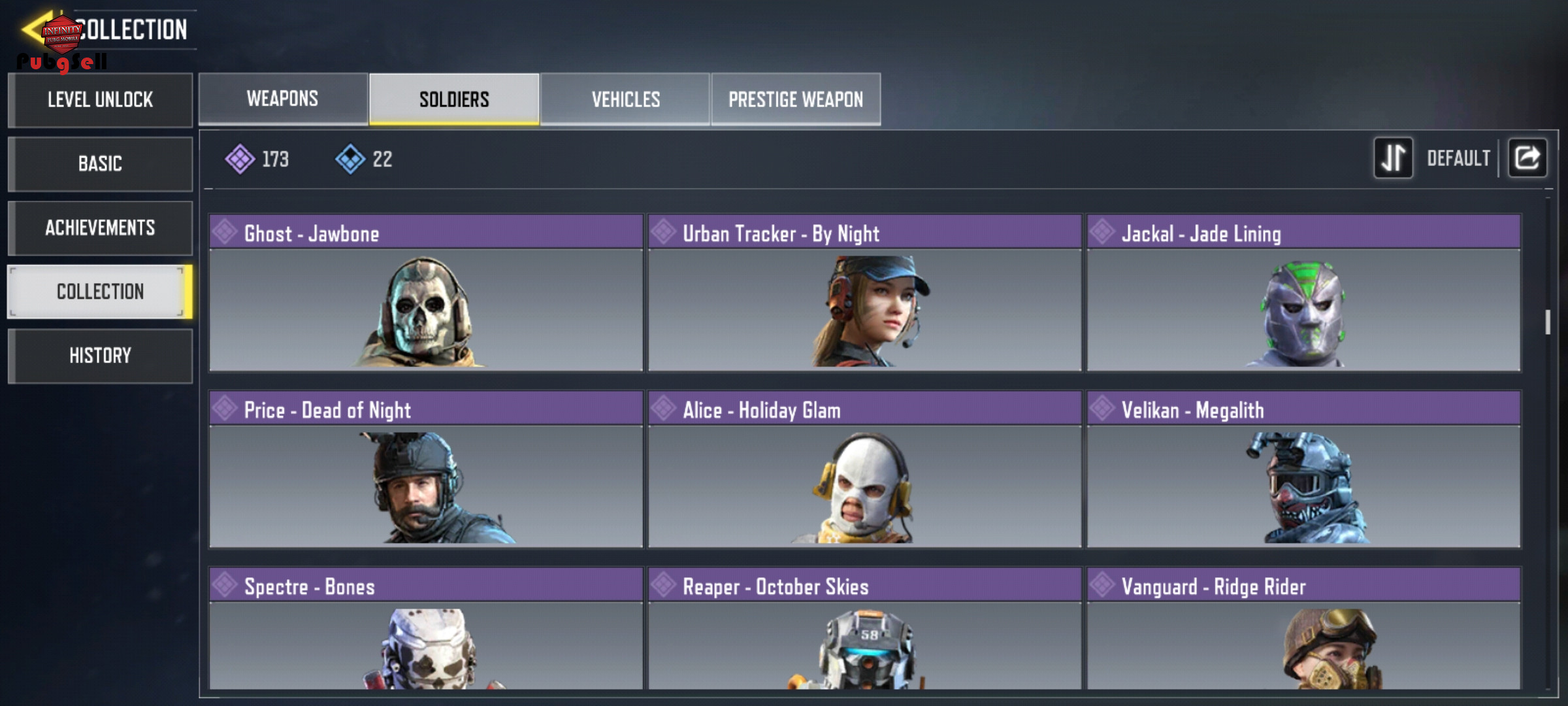Switch to the Vehicles tab
1568x706 pixels.
[x=625, y=99]
